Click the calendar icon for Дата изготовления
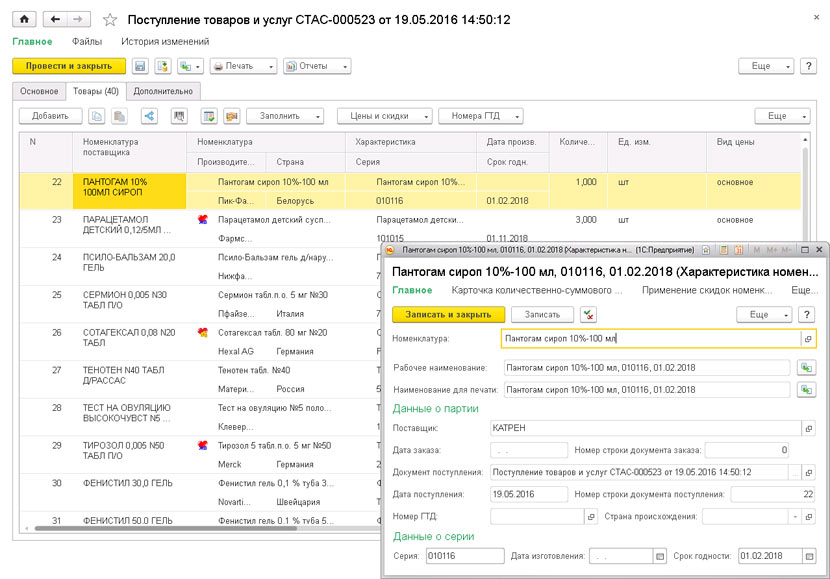Screen dimensions: 830x579 point(659,556)
